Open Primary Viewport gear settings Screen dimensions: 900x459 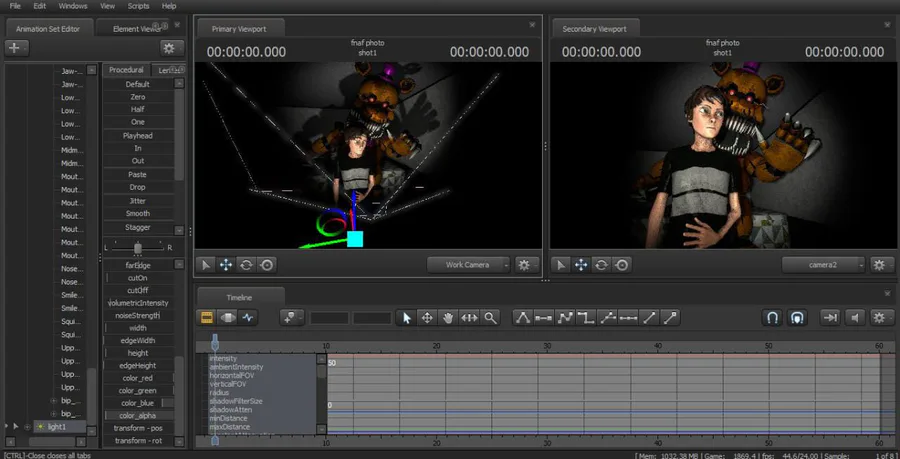point(526,264)
